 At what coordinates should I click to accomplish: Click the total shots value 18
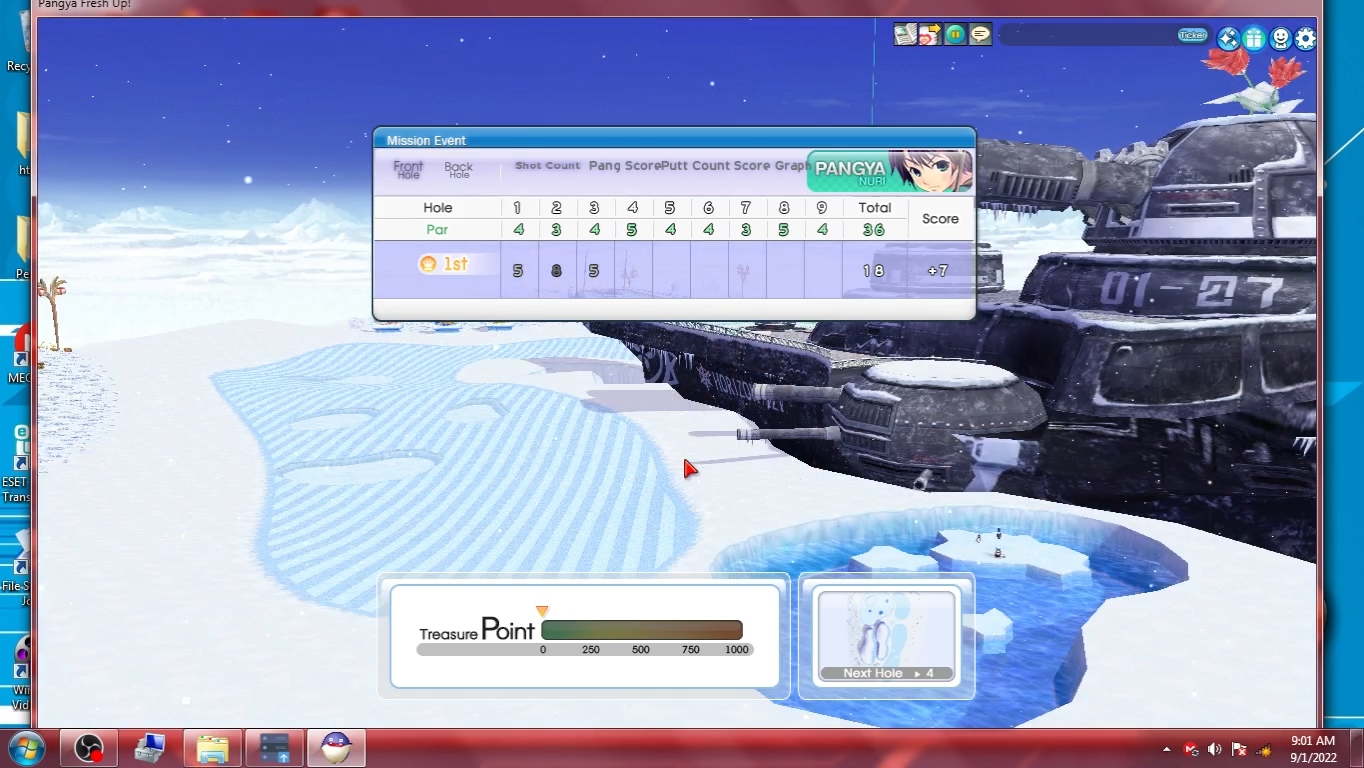(873, 271)
